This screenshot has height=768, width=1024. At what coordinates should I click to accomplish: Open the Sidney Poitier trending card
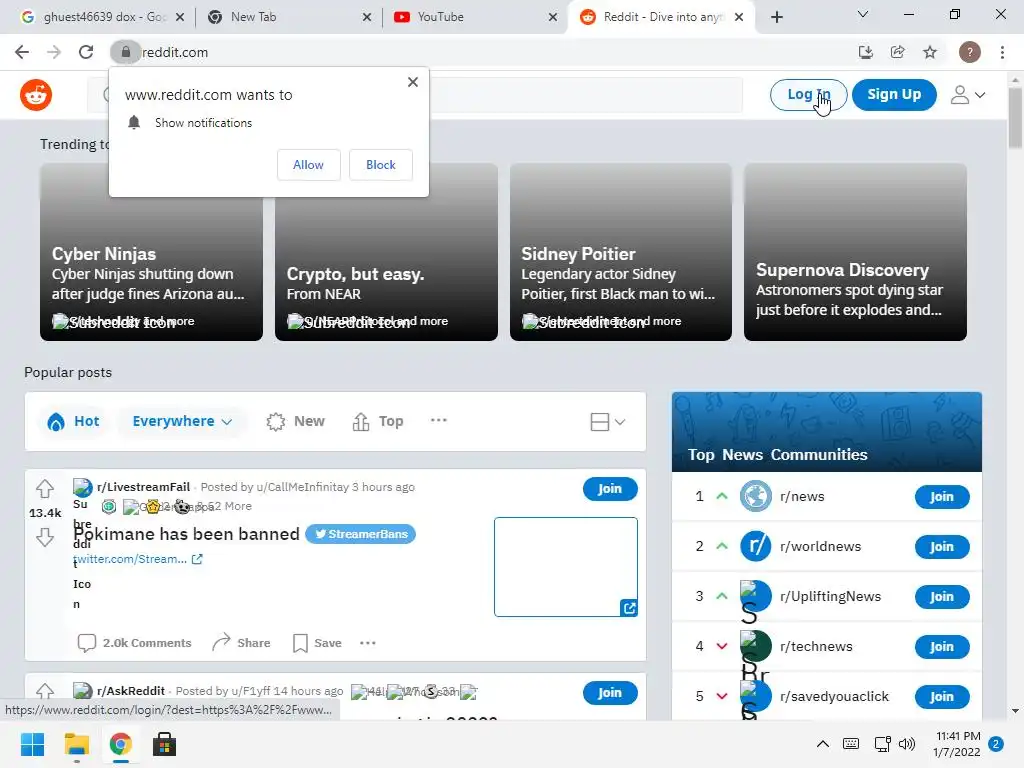[x=620, y=252]
